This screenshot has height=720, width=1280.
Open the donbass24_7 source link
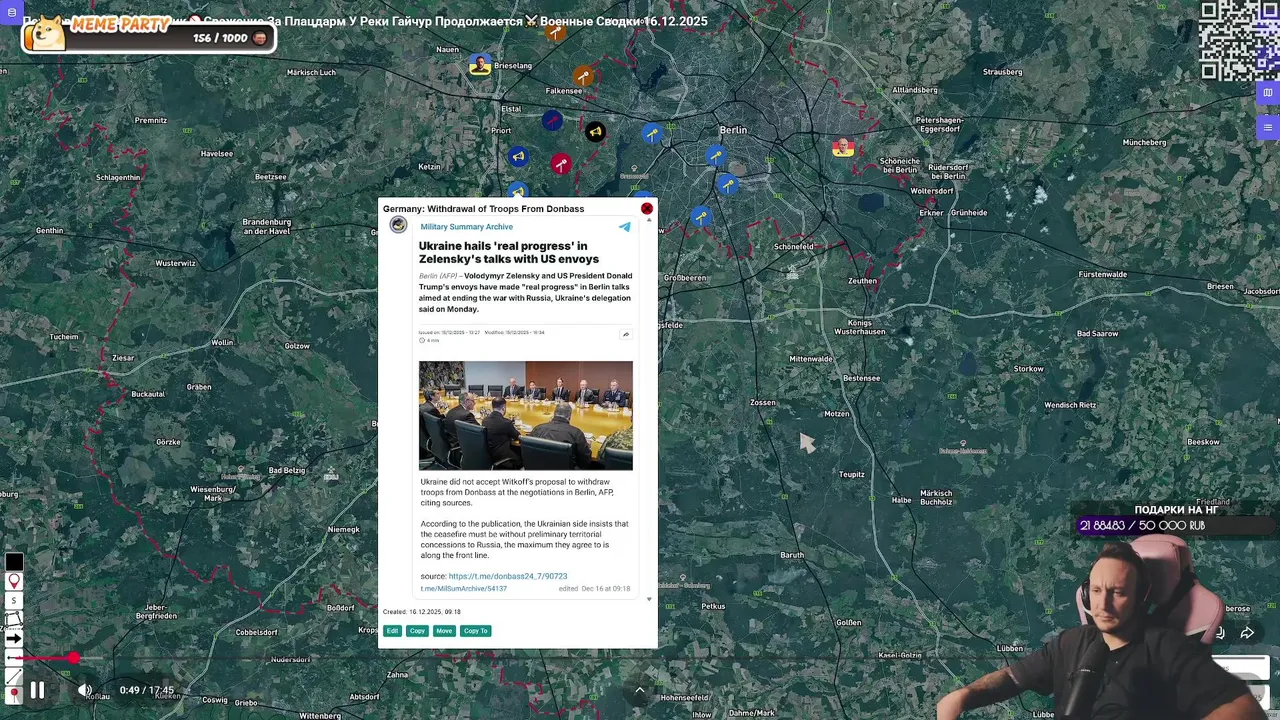508,576
